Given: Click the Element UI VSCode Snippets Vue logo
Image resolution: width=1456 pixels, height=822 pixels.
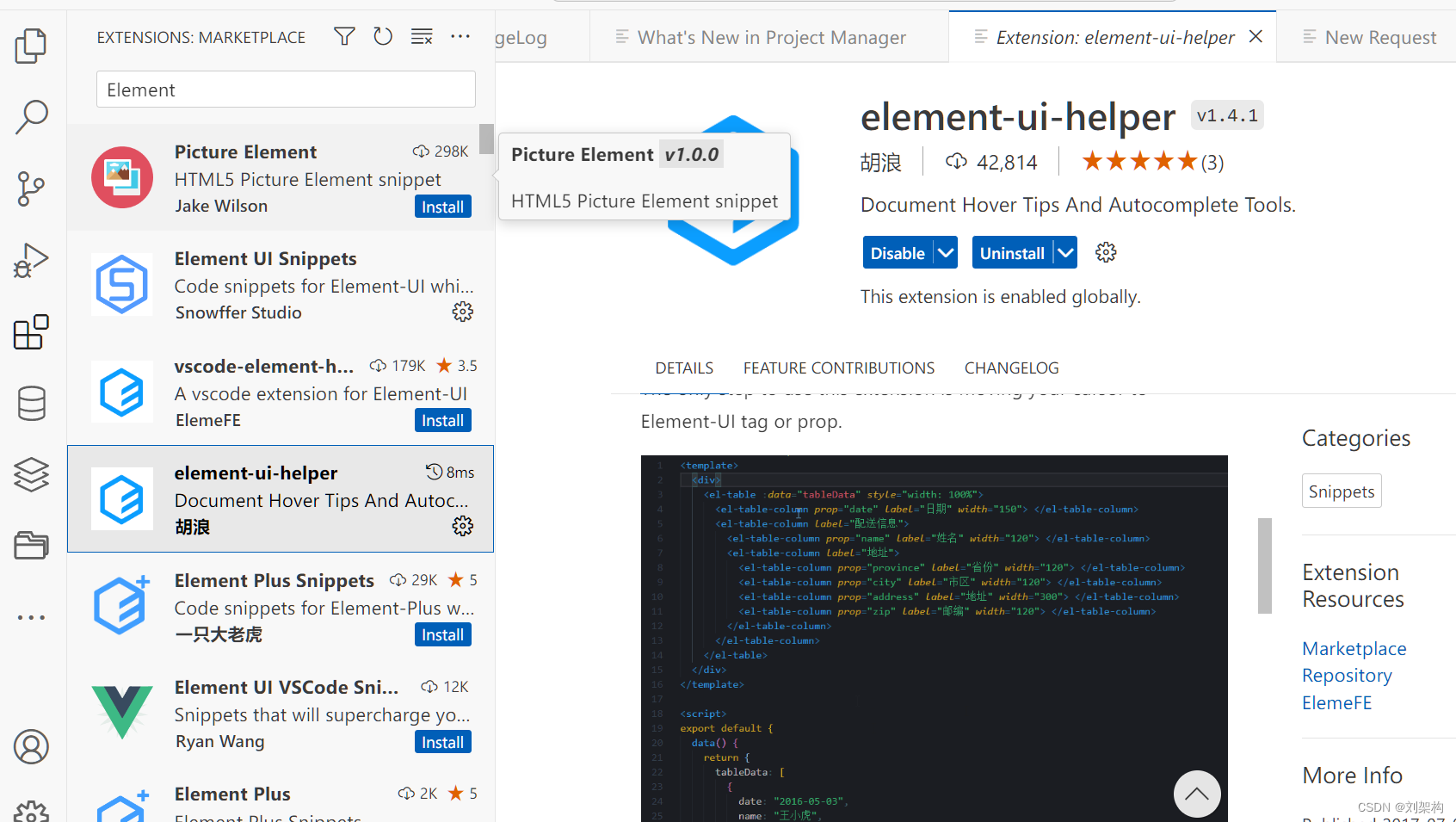Looking at the screenshot, I should [122, 713].
